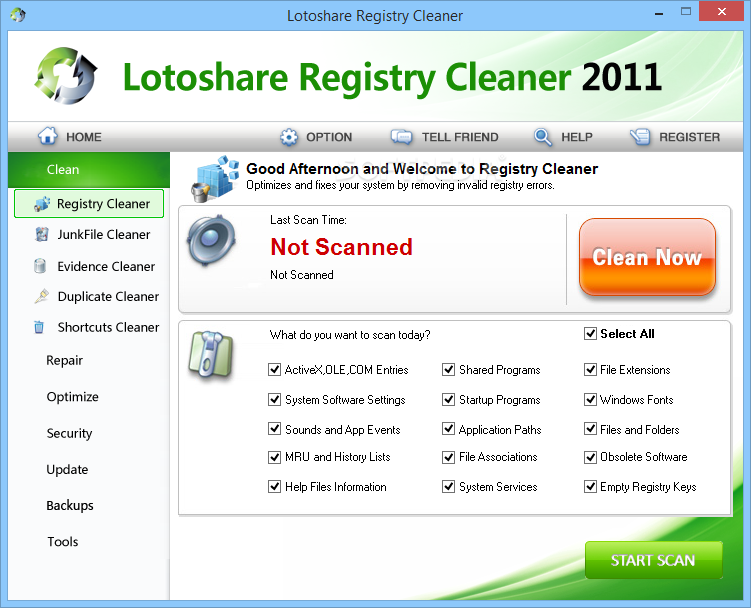The width and height of the screenshot is (751, 608).
Task: Collapse the green Clean section header
Action: (89, 170)
